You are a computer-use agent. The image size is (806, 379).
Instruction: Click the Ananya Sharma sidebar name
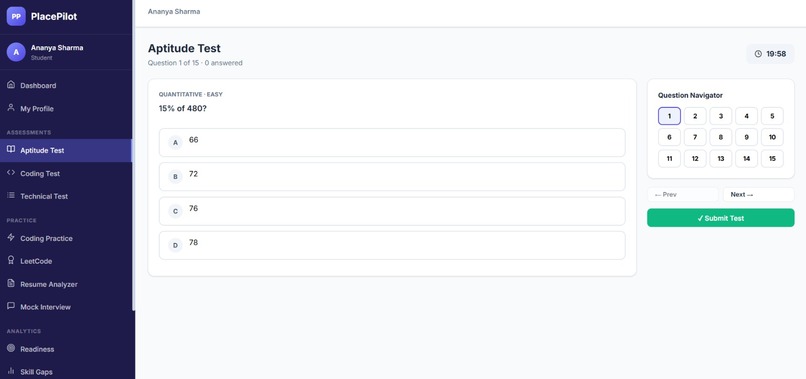(57, 48)
